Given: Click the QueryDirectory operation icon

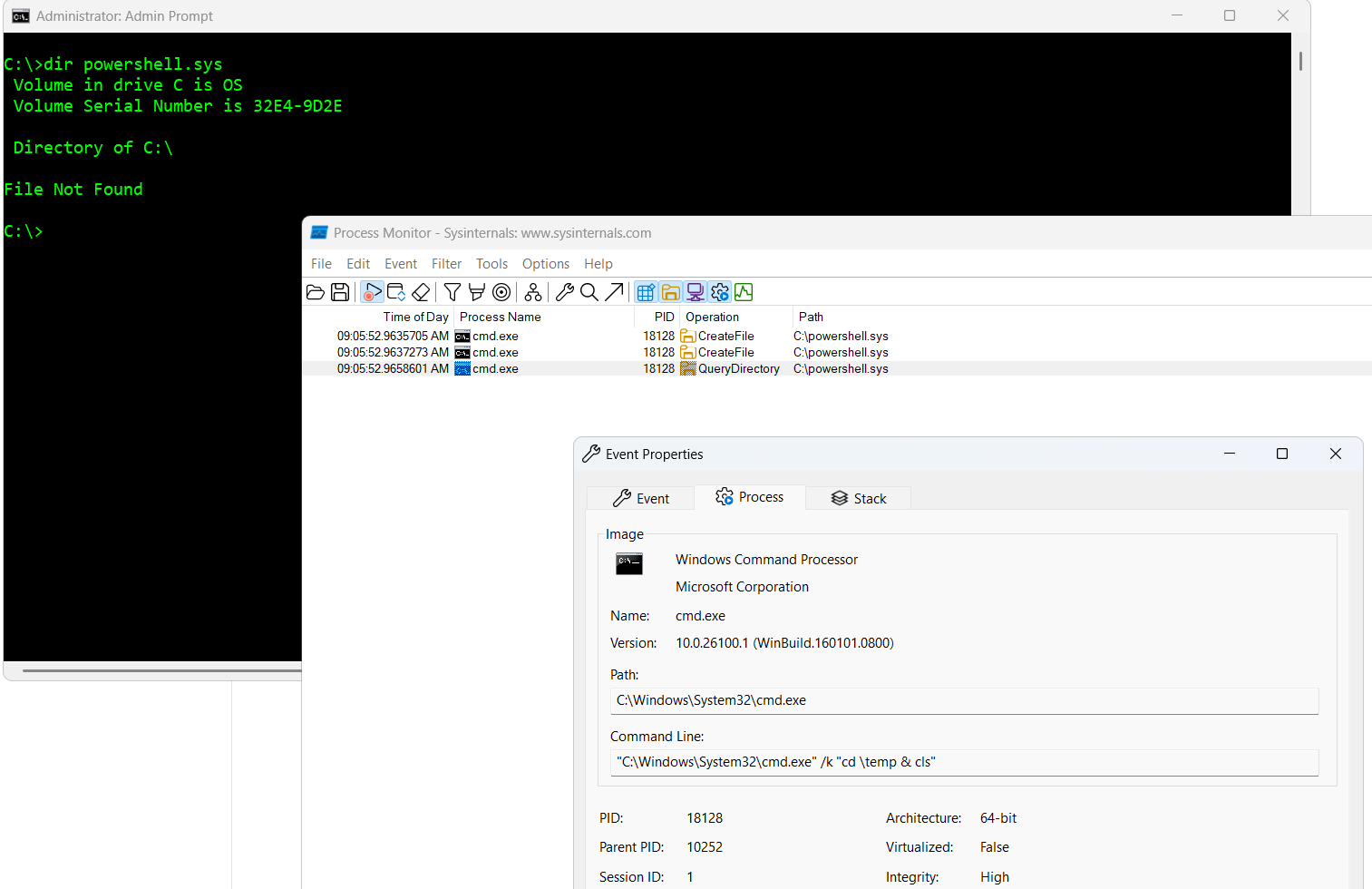Looking at the screenshot, I should coord(688,368).
